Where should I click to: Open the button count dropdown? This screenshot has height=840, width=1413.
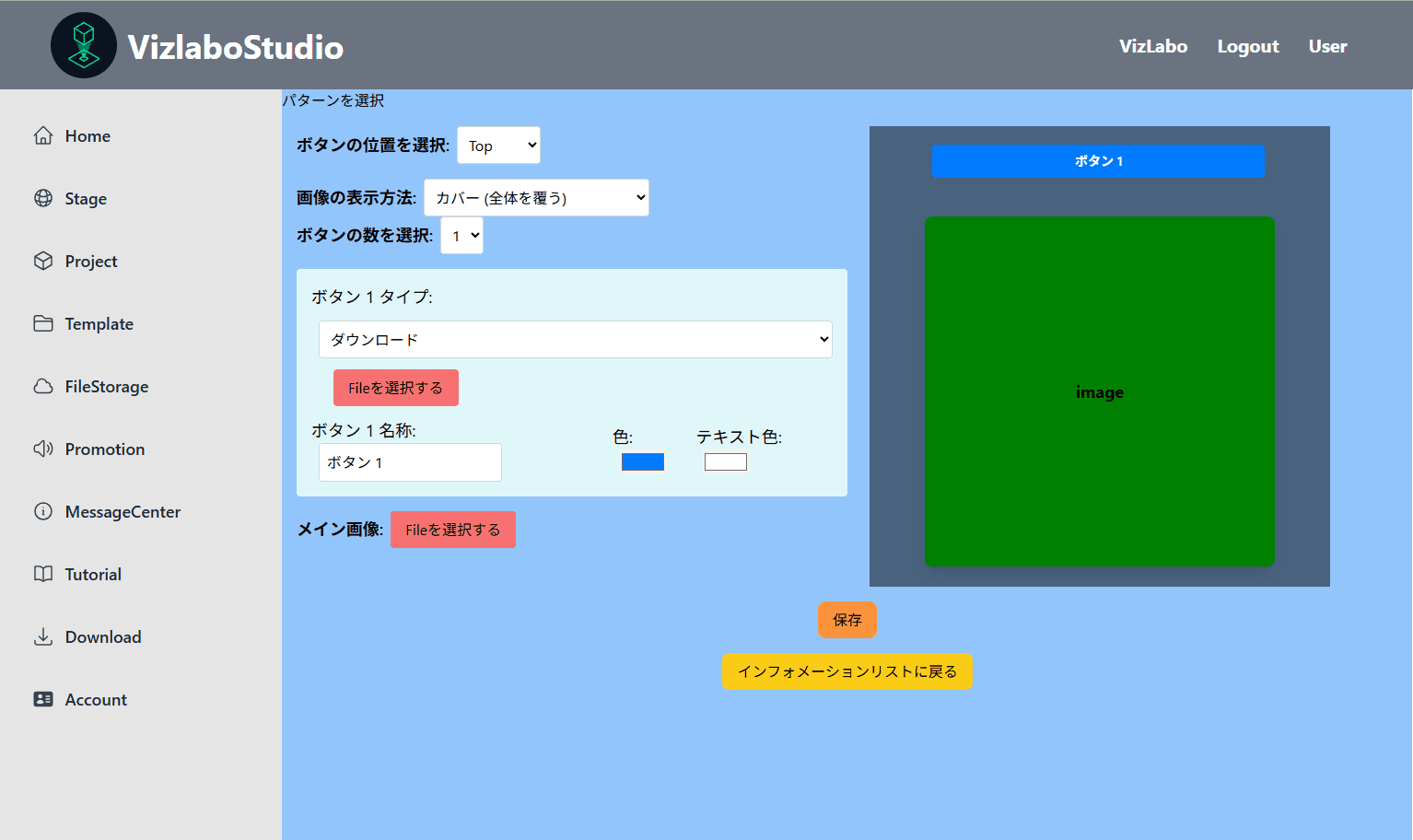(x=461, y=236)
